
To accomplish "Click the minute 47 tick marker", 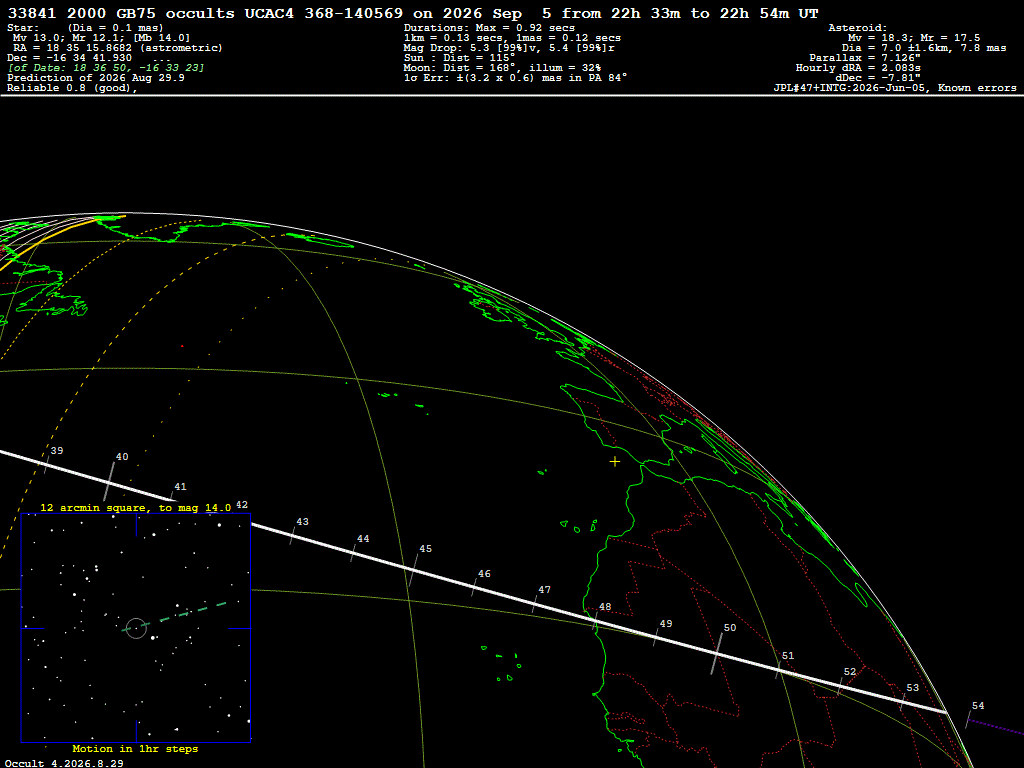I will click(x=535, y=603).
